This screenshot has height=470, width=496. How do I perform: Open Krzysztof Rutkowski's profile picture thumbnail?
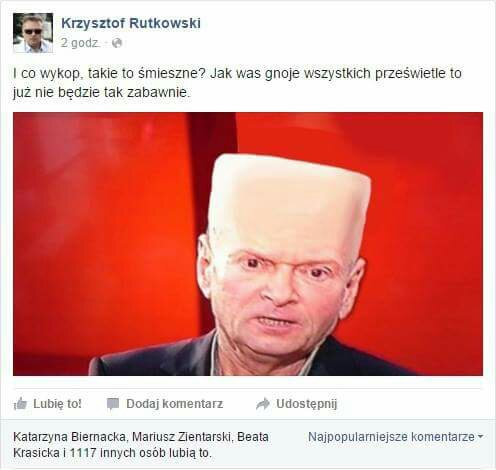[33, 33]
